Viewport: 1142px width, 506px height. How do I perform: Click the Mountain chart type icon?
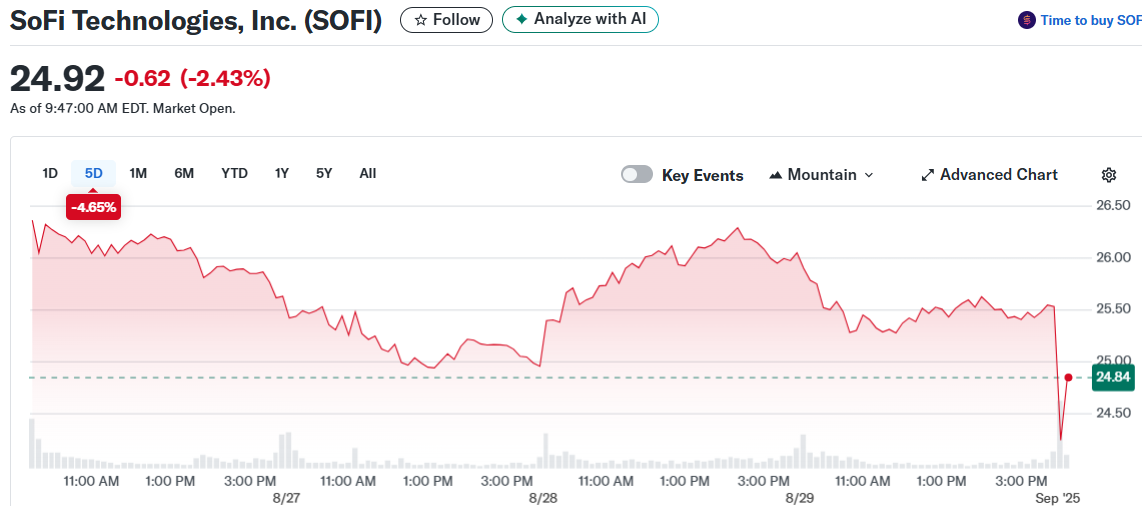[776, 175]
